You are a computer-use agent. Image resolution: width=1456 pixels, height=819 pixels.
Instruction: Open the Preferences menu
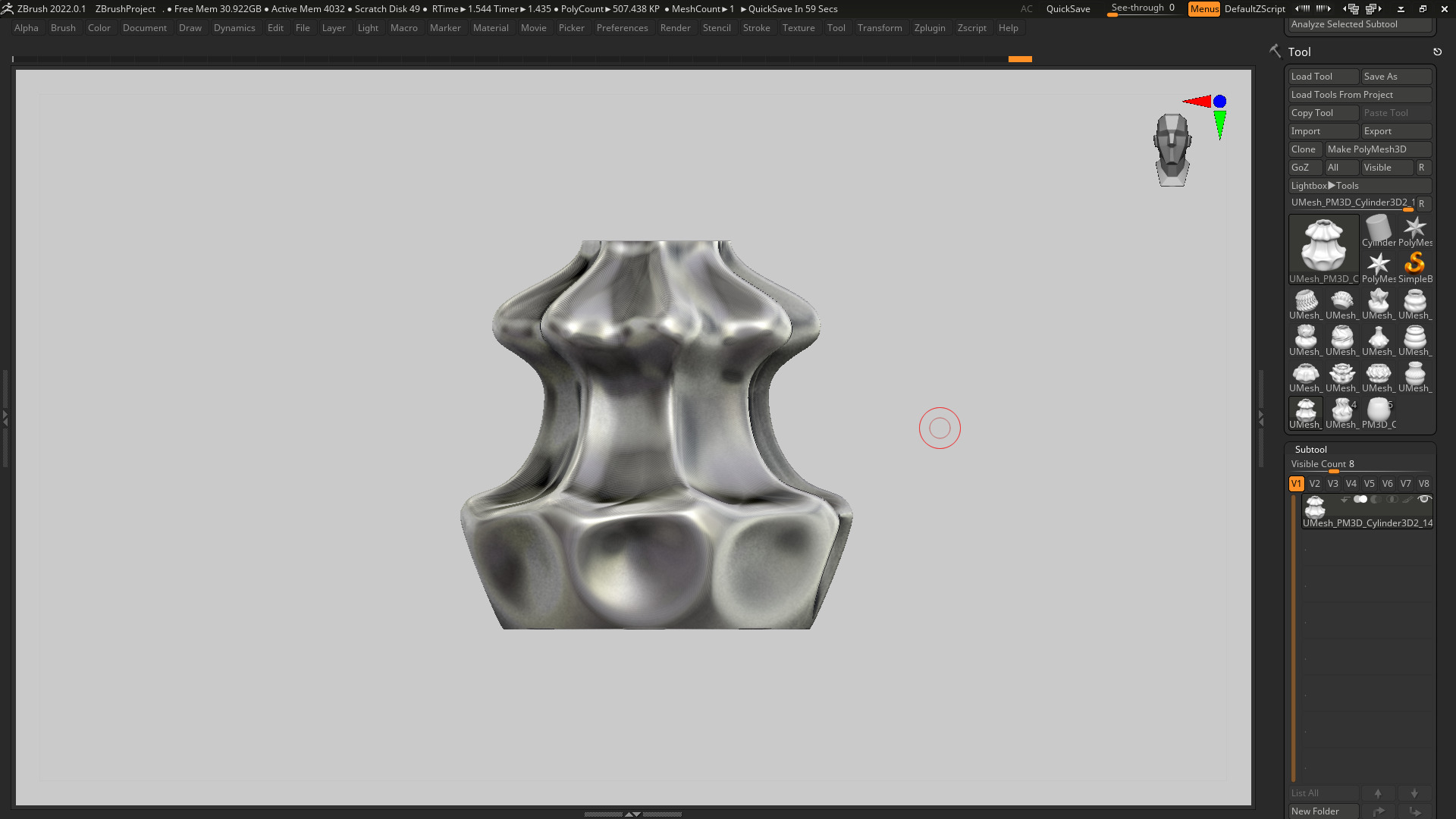point(622,28)
